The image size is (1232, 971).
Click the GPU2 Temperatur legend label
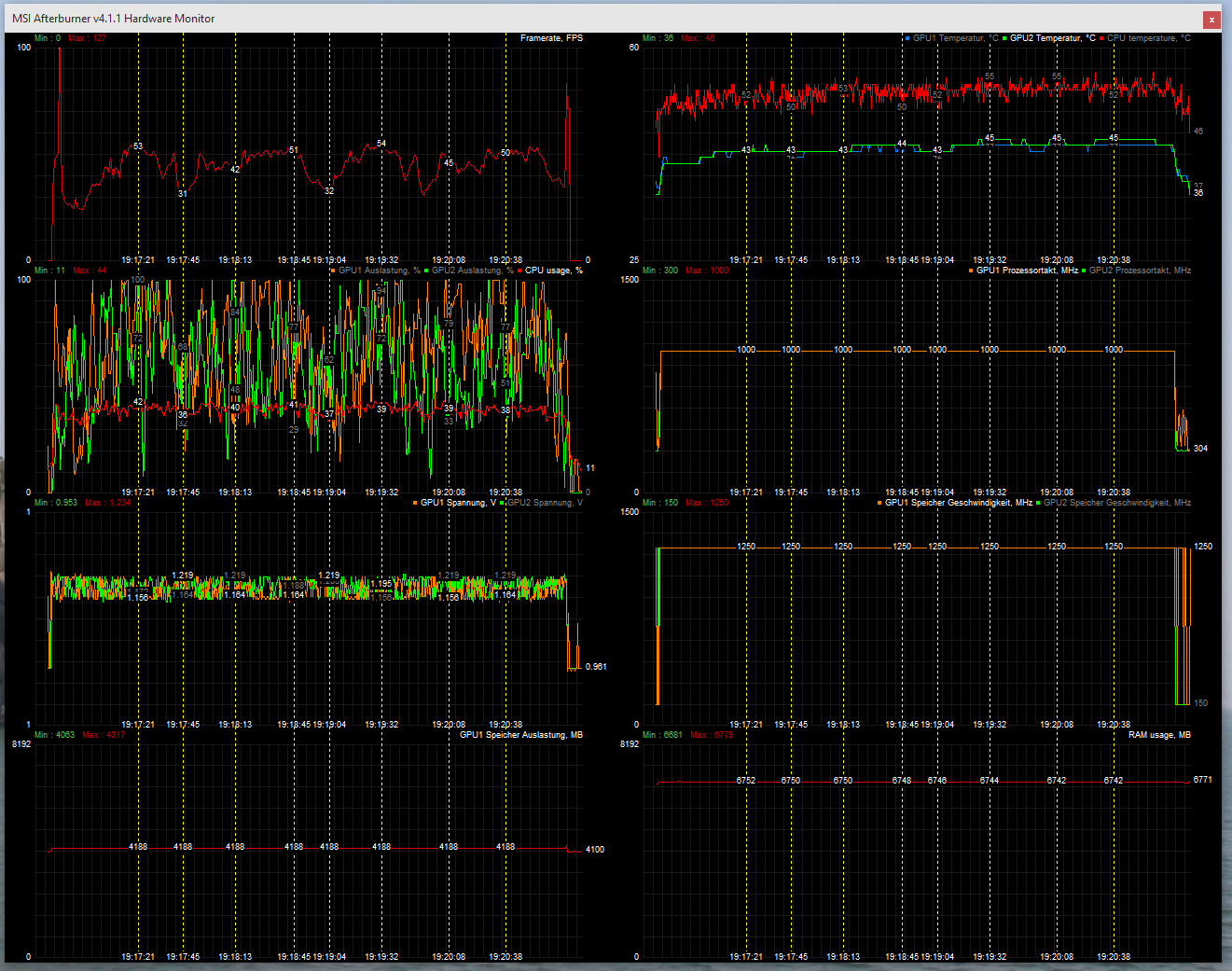[1053, 38]
